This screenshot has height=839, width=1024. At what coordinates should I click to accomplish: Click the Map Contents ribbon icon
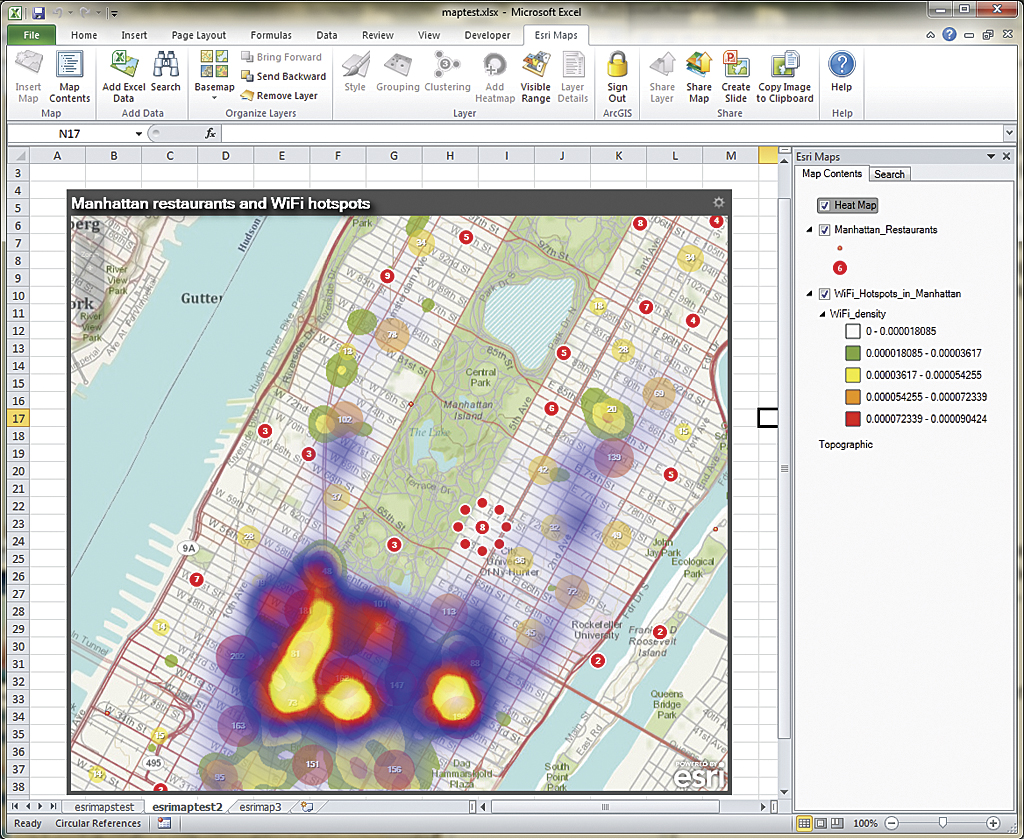[69, 77]
